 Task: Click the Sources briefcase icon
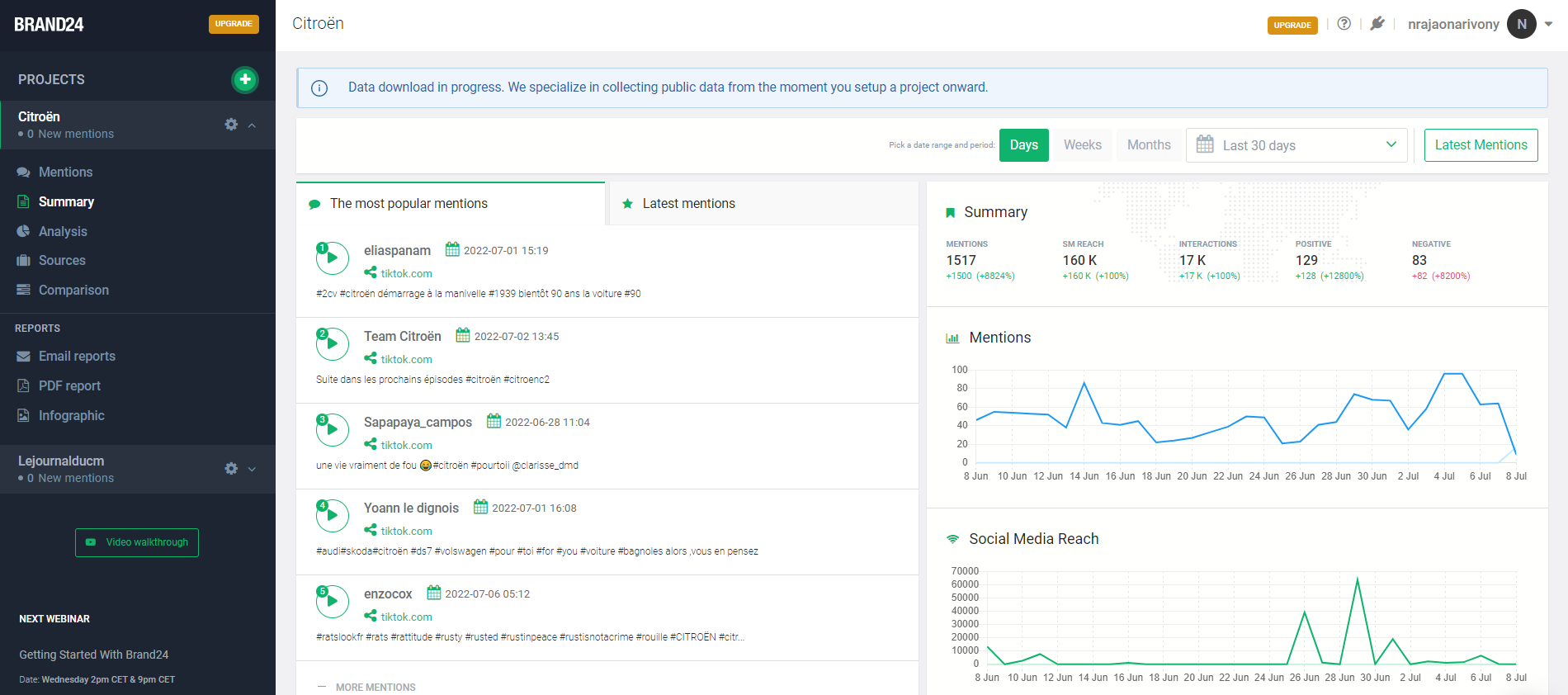click(23, 260)
